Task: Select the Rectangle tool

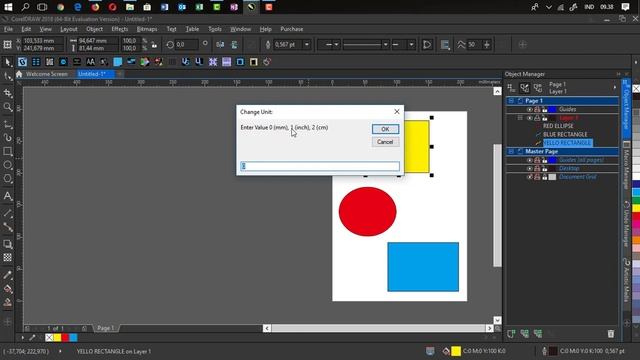Action: point(8,151)
